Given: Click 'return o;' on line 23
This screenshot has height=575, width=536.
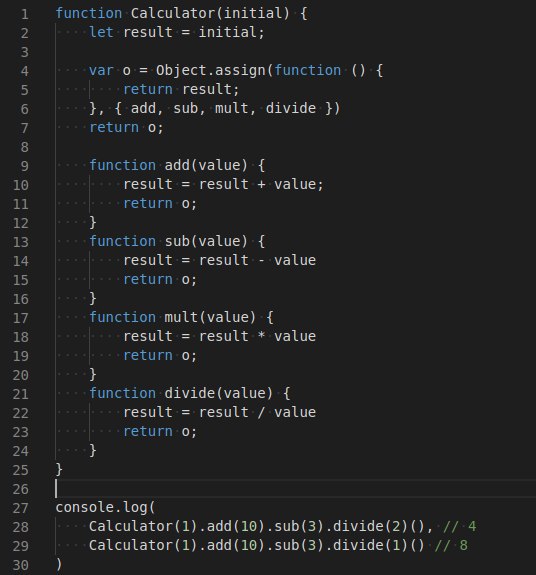Looking at the screenshot, I should pos(160,432).
